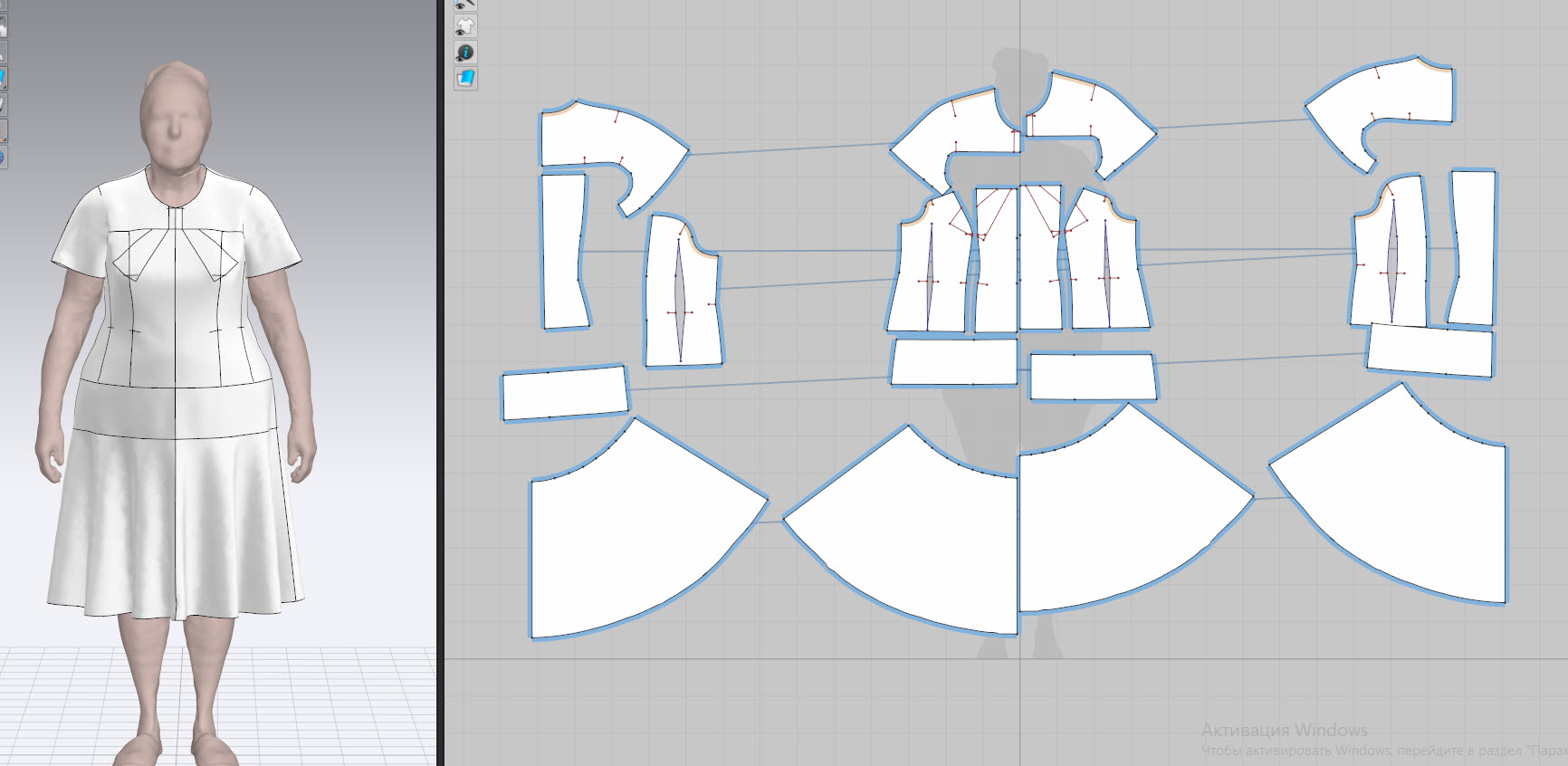Toggle seam line visibility in 2D toolbar
This screenshot has height=766, width=1568.
click(x=465, y=4)
